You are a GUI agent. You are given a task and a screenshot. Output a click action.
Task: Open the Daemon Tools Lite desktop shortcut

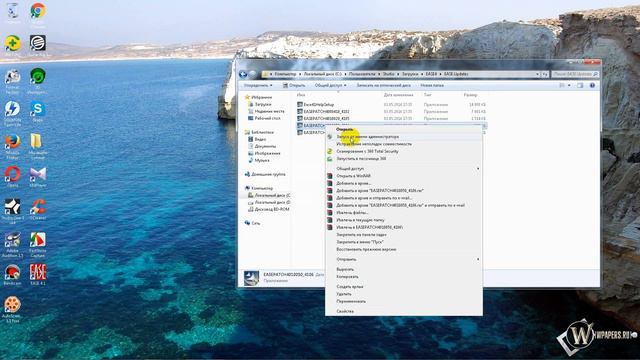pyautogui.click(x=13, y=109)
